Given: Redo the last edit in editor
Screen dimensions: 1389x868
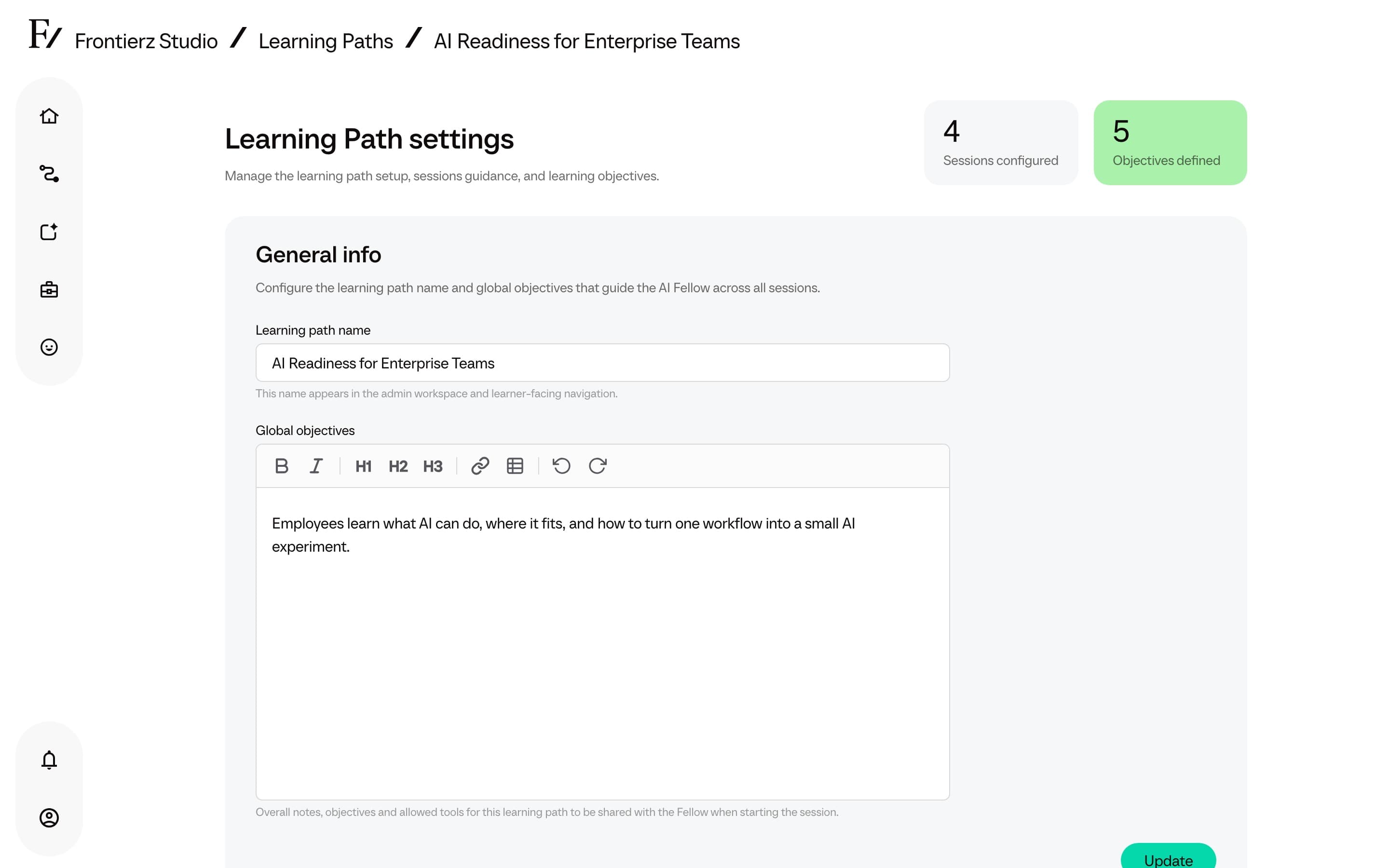Looking at the screenshot, I should [x=598, y=465].
